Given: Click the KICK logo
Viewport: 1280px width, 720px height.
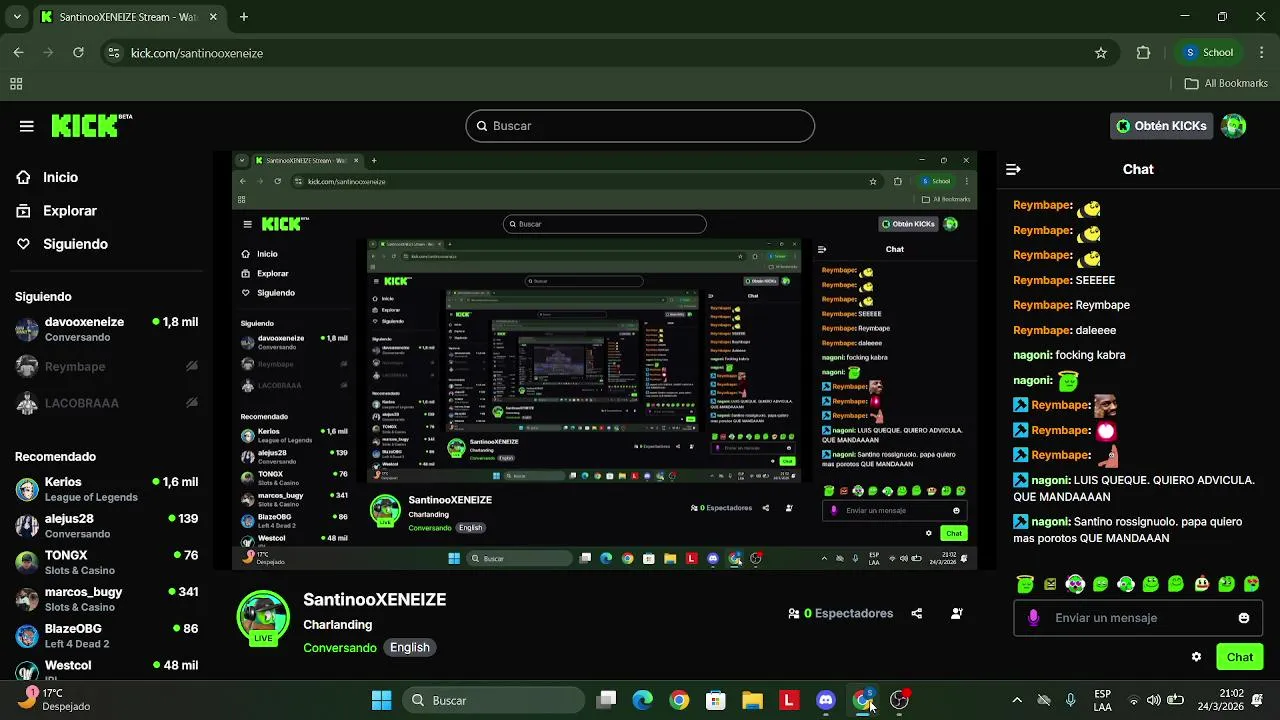Looking at the screenshot, I should 90,125.
